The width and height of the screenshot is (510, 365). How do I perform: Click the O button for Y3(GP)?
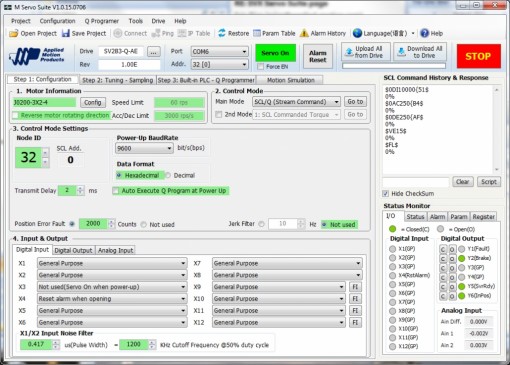click(x=452, y=268)
